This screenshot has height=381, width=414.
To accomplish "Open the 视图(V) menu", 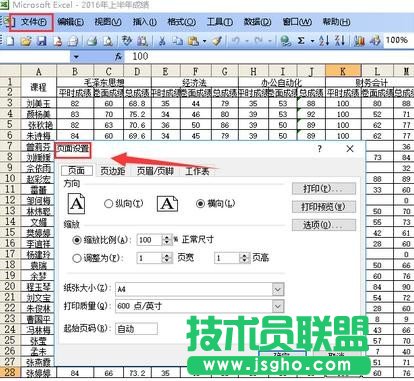I will [108, 22].
